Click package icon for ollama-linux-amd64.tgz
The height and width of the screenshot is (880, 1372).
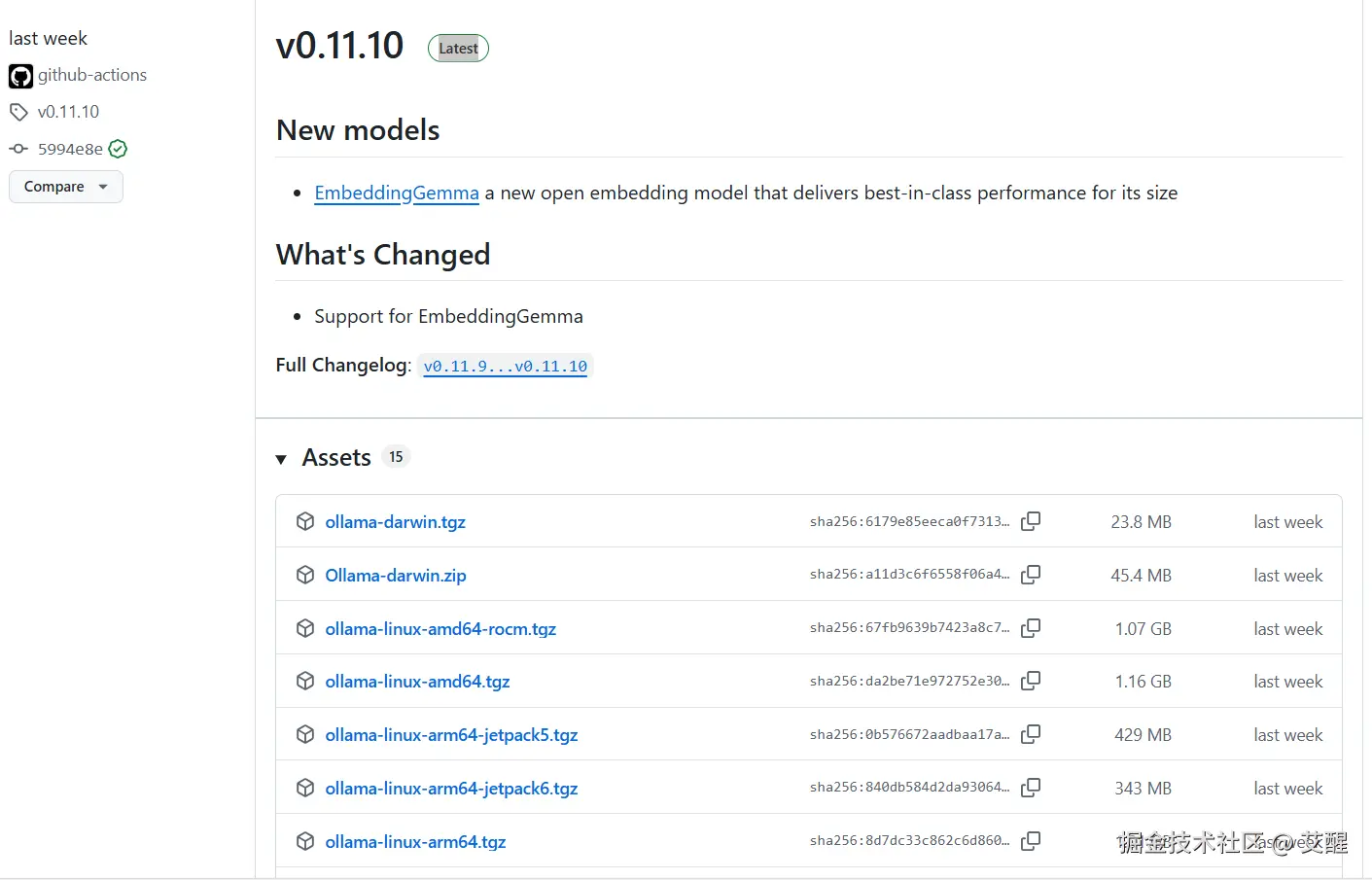pyautogui.click(x=305, y=681)
